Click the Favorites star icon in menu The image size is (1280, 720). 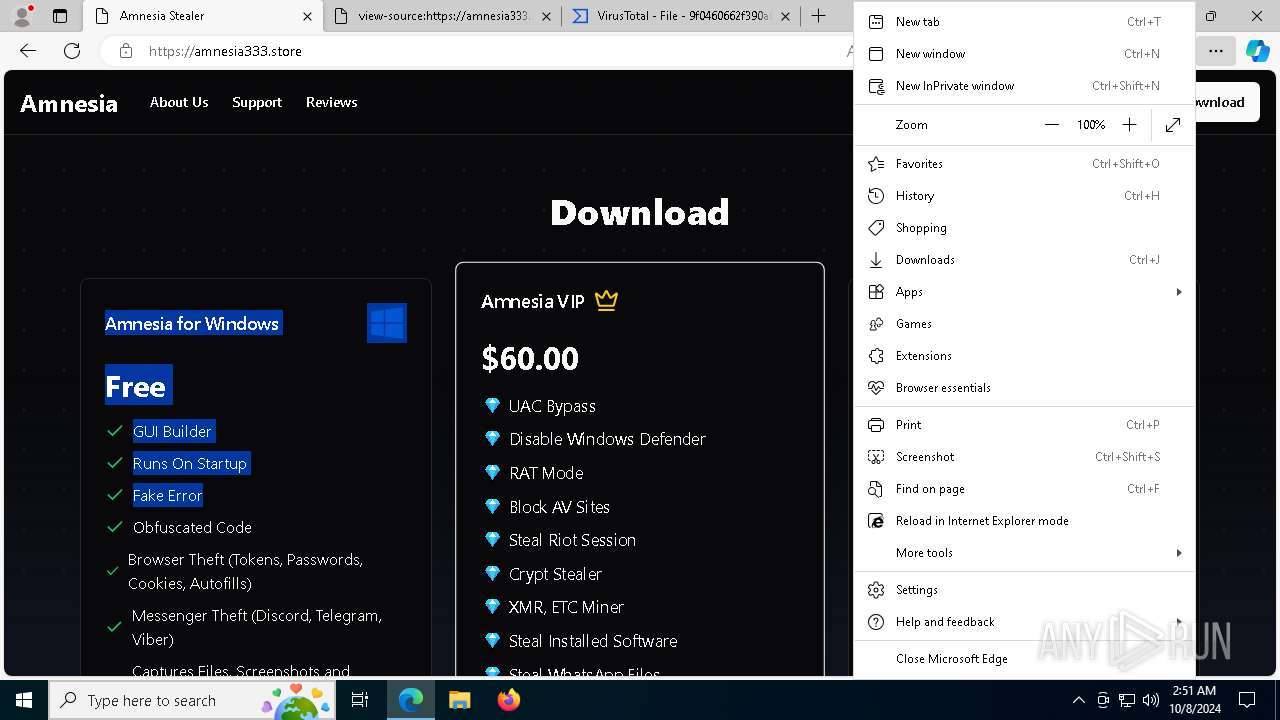click(876, 164)
